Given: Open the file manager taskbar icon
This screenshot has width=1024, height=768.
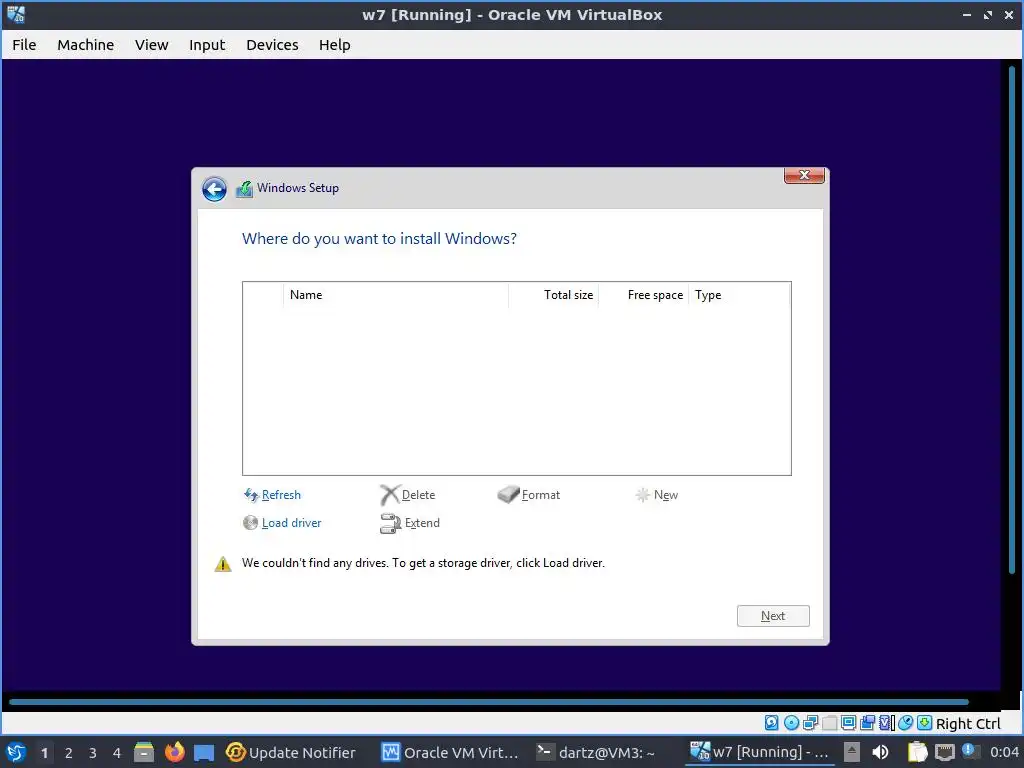Looking at the screenshot, I should pyautogui.click(x=144, y=752).
